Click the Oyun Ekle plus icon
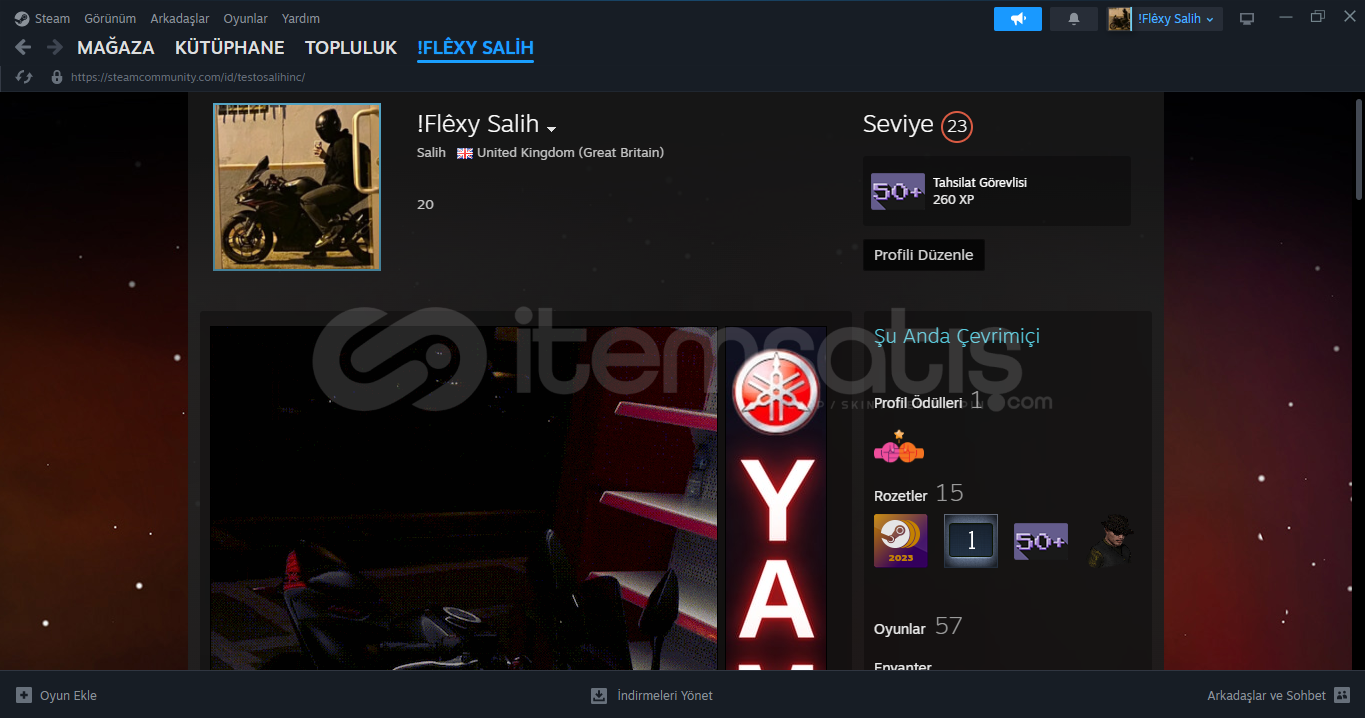Viewport: 1365px width, 718px height. pos(24,695)
